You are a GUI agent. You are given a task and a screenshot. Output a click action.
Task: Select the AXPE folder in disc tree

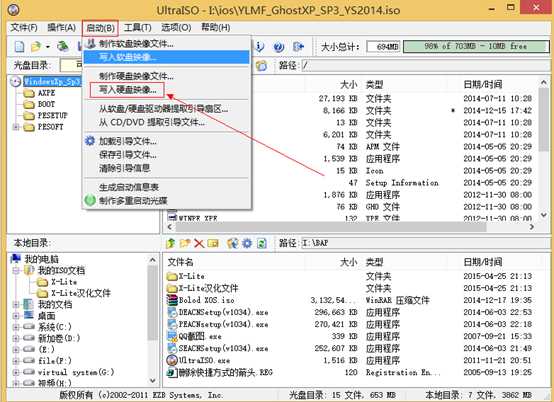(x=46, y=93)
